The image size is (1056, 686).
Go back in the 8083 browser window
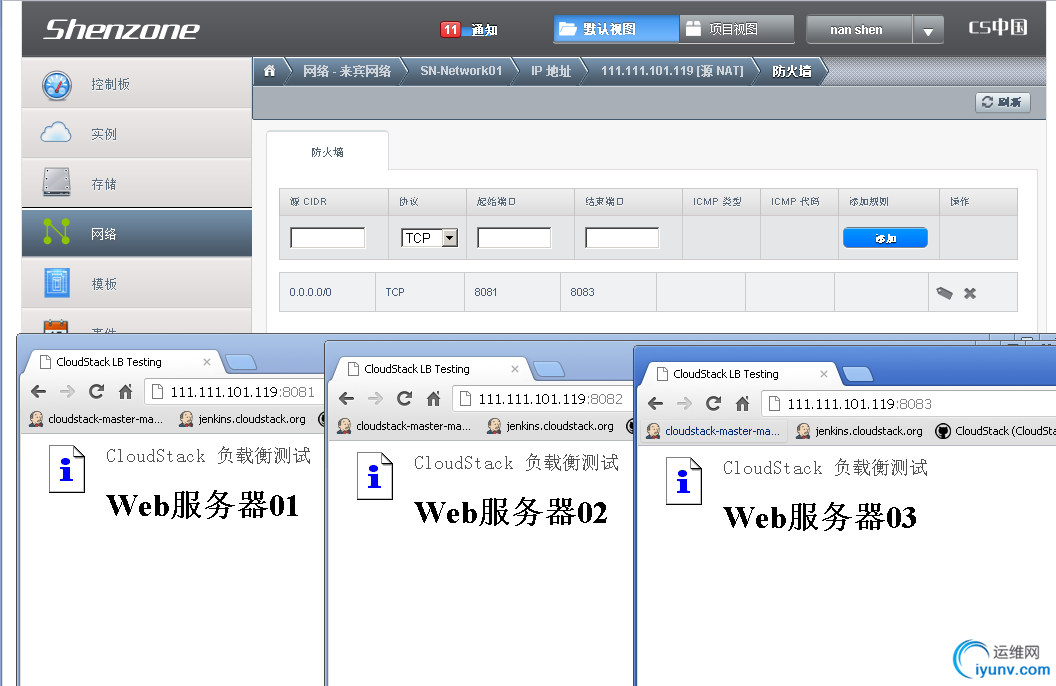[655, 403]
